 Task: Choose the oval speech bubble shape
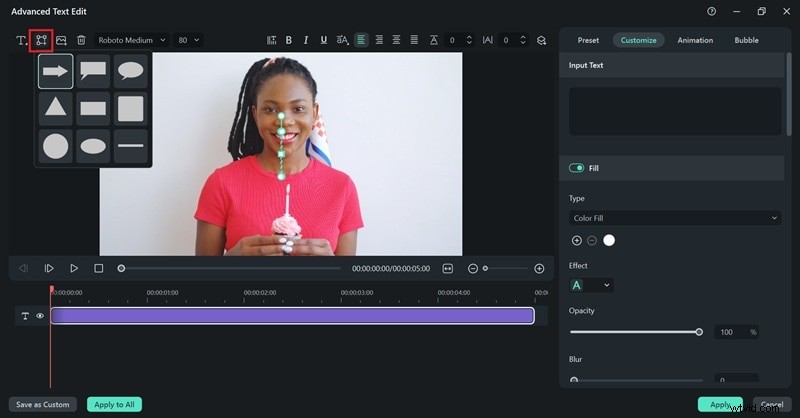[x=131, y=71]
